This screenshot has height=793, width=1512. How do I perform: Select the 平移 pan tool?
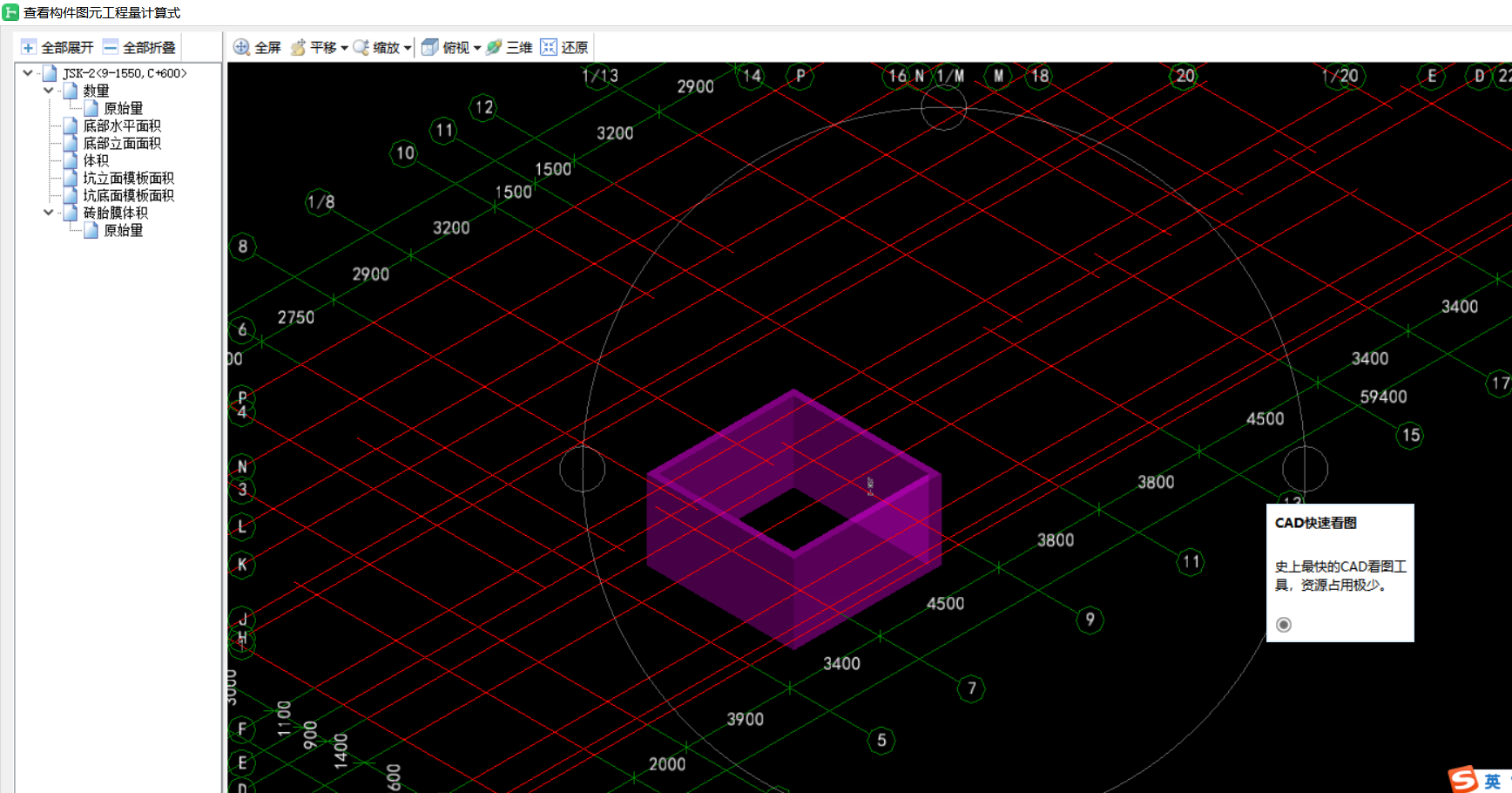click(x=314, y=47)
